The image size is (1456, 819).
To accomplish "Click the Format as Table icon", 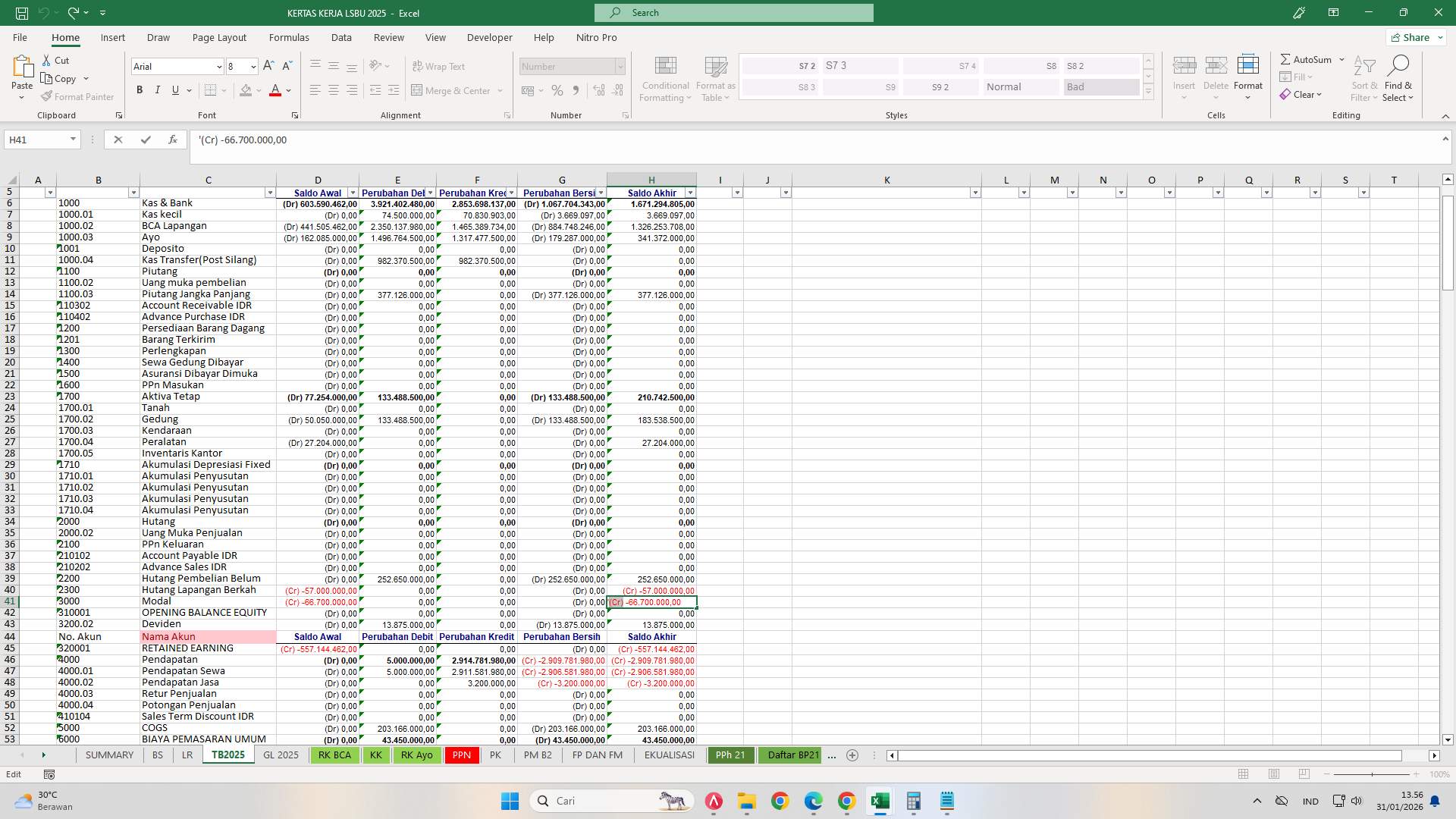I will coord(715,78).
